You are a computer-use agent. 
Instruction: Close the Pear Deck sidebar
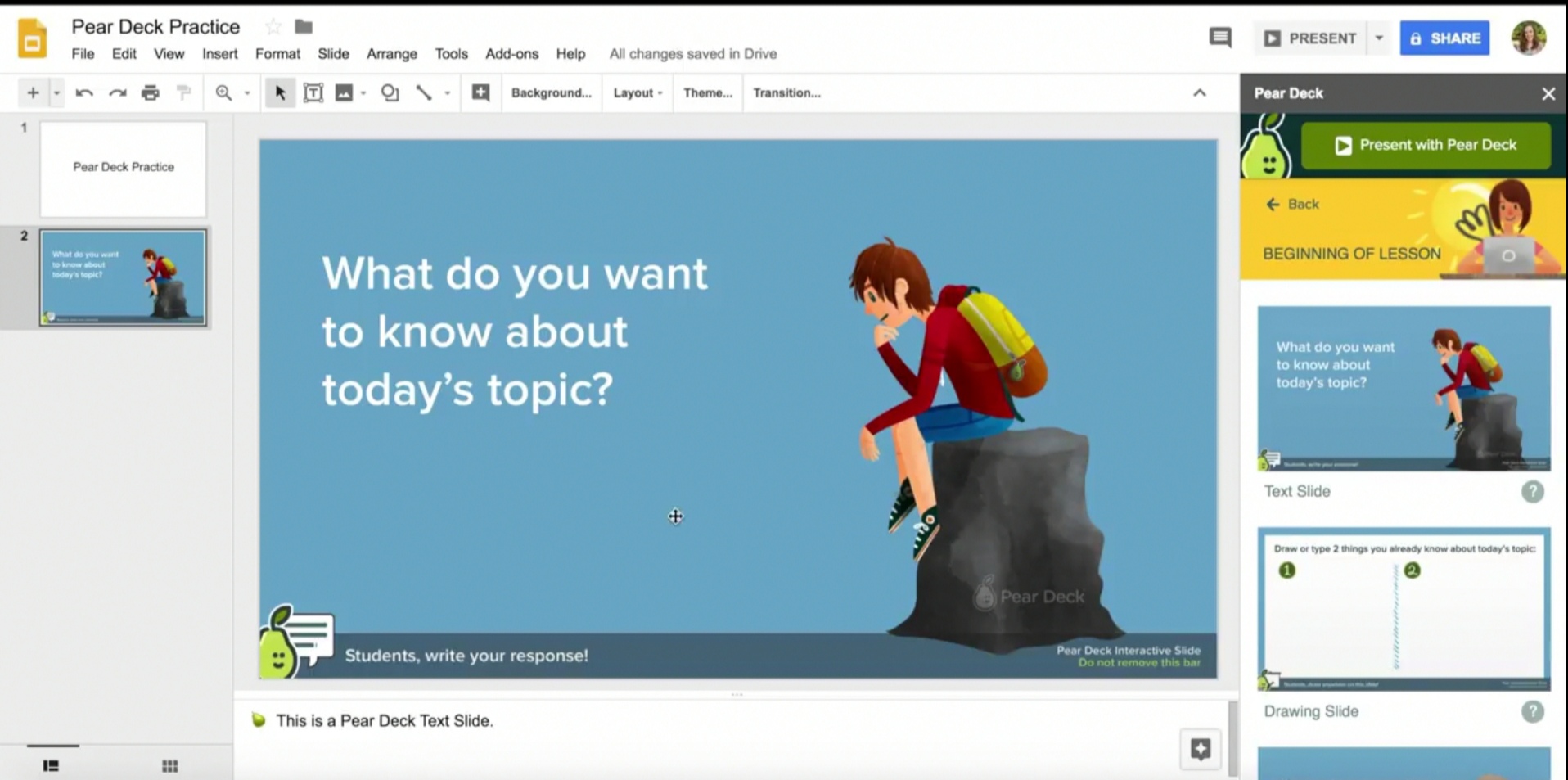(x=1548, y=93)
